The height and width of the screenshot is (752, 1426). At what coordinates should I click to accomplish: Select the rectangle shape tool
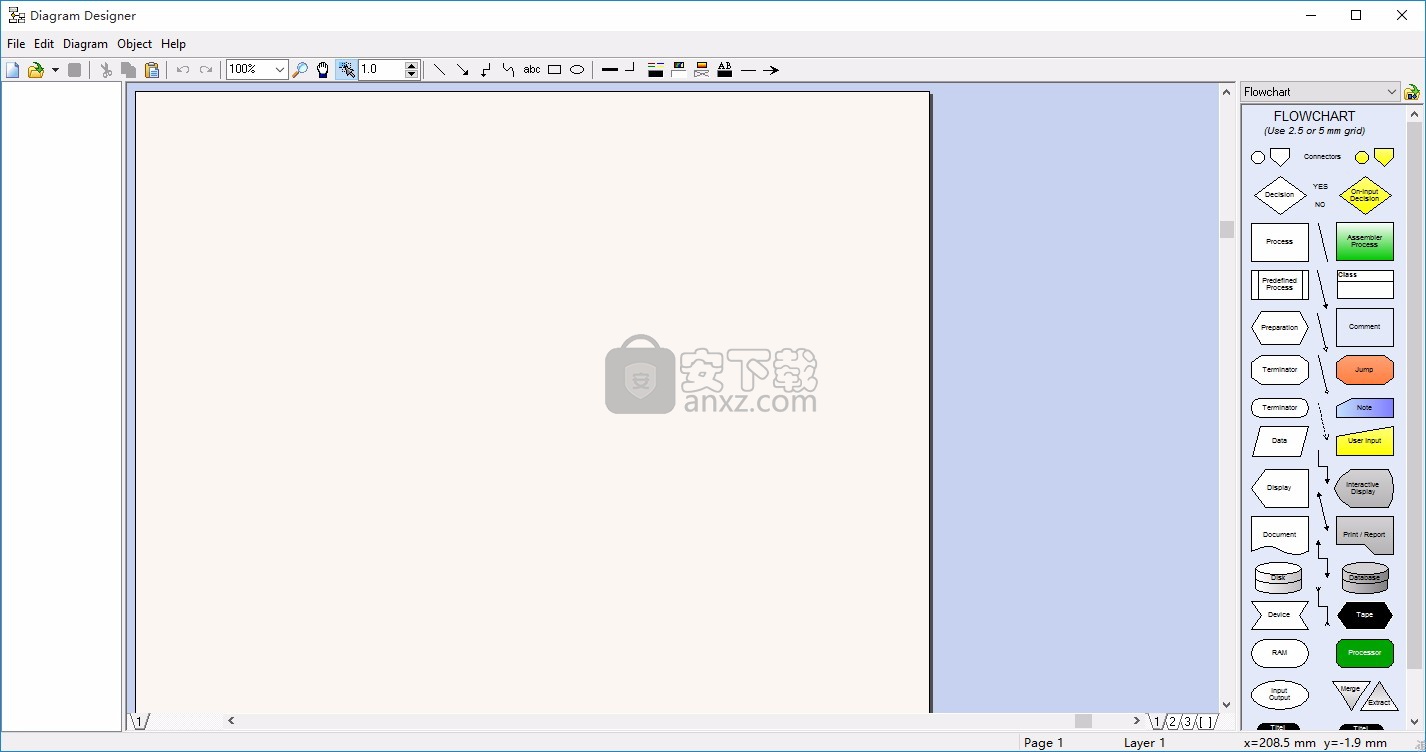[x=554, y=70]
